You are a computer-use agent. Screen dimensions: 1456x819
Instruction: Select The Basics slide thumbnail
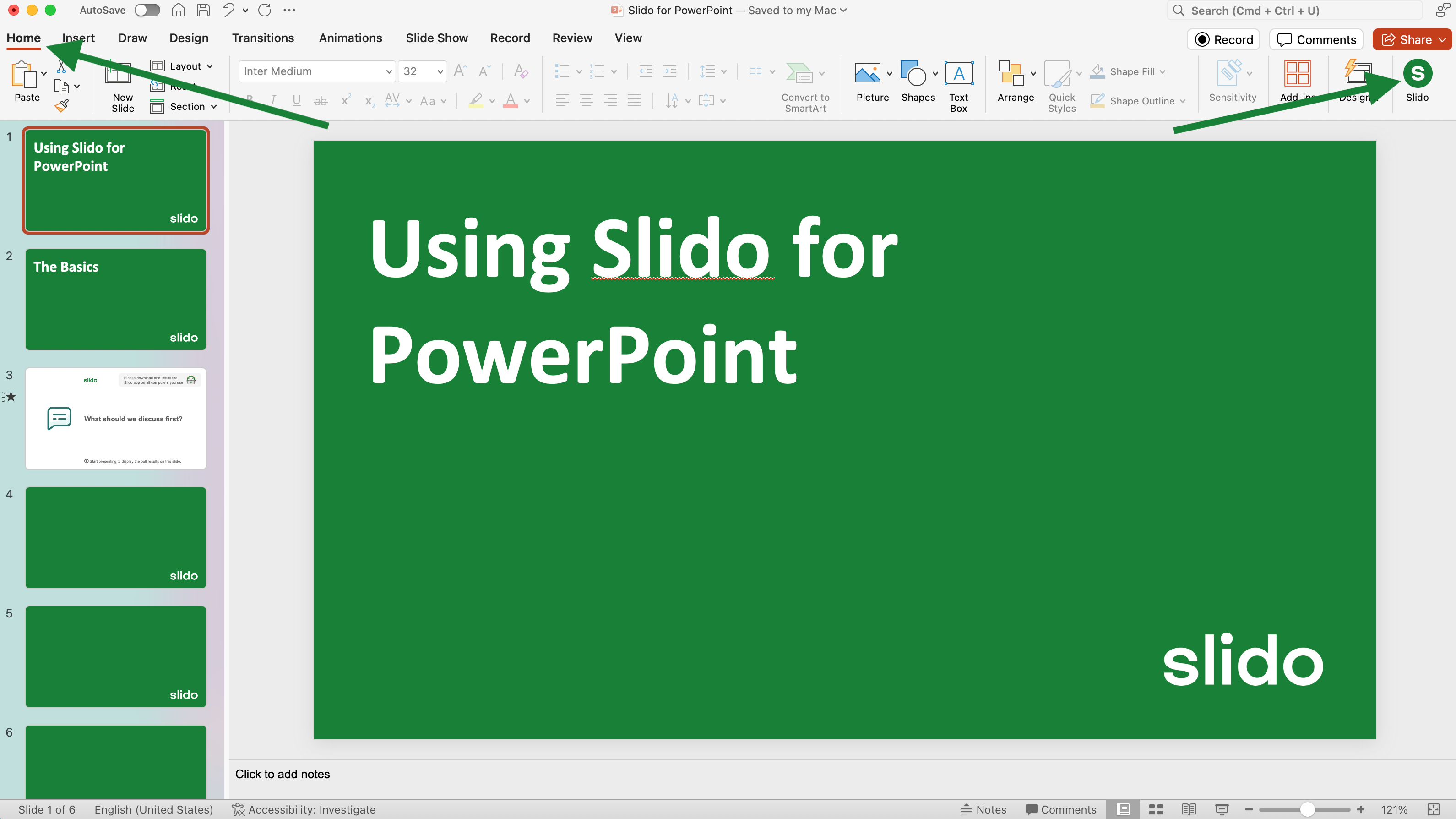click(116, 299)
